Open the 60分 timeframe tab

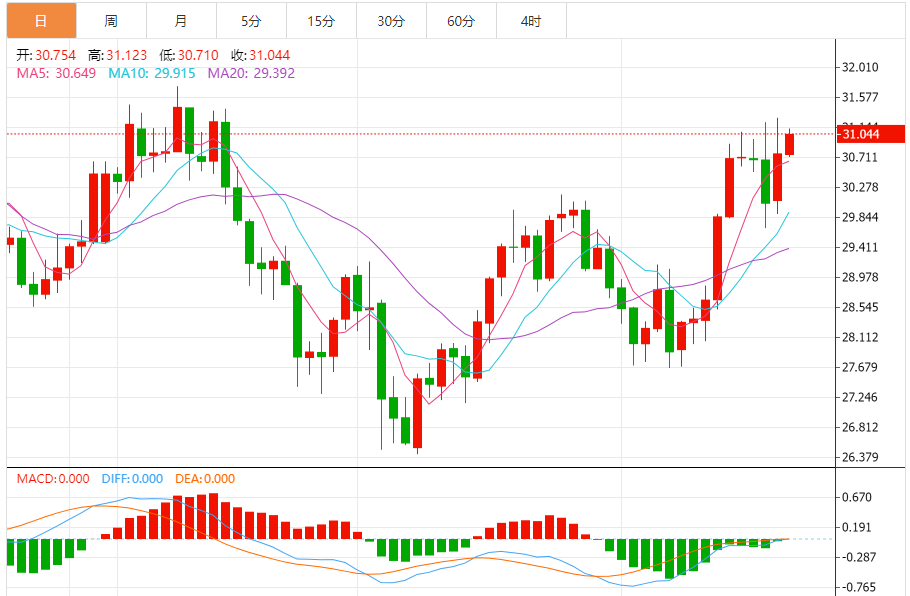461,21
